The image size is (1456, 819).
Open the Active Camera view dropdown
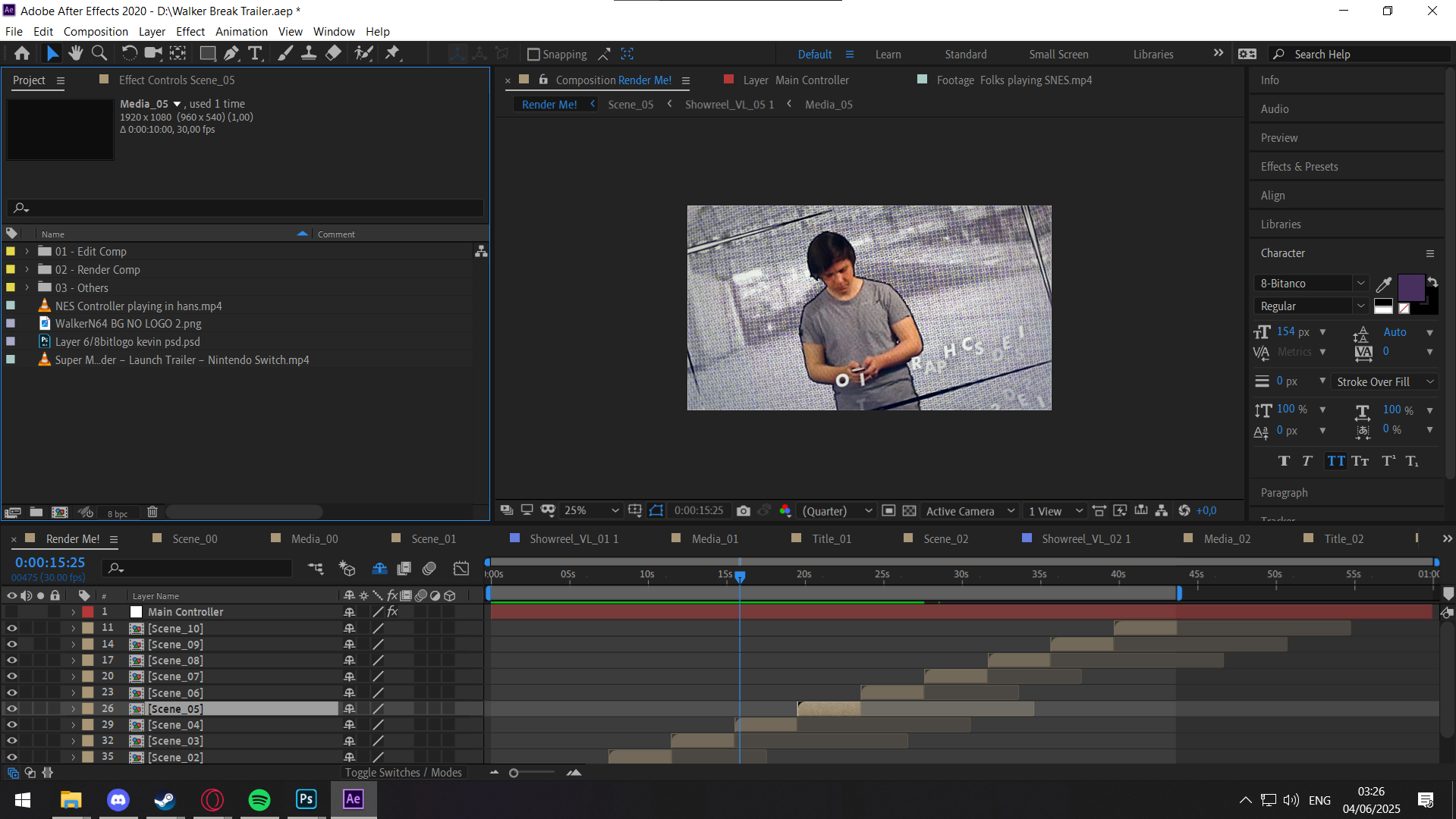[969, 511]
